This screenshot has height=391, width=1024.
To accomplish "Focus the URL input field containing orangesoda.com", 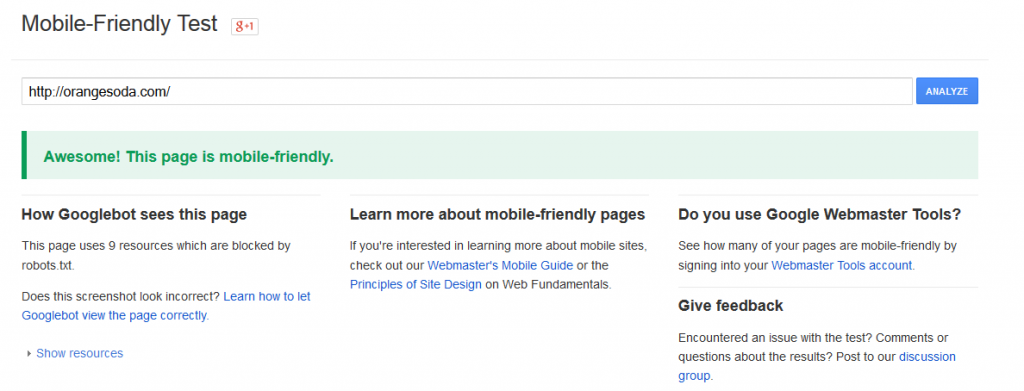I will [x=466, y=91].
